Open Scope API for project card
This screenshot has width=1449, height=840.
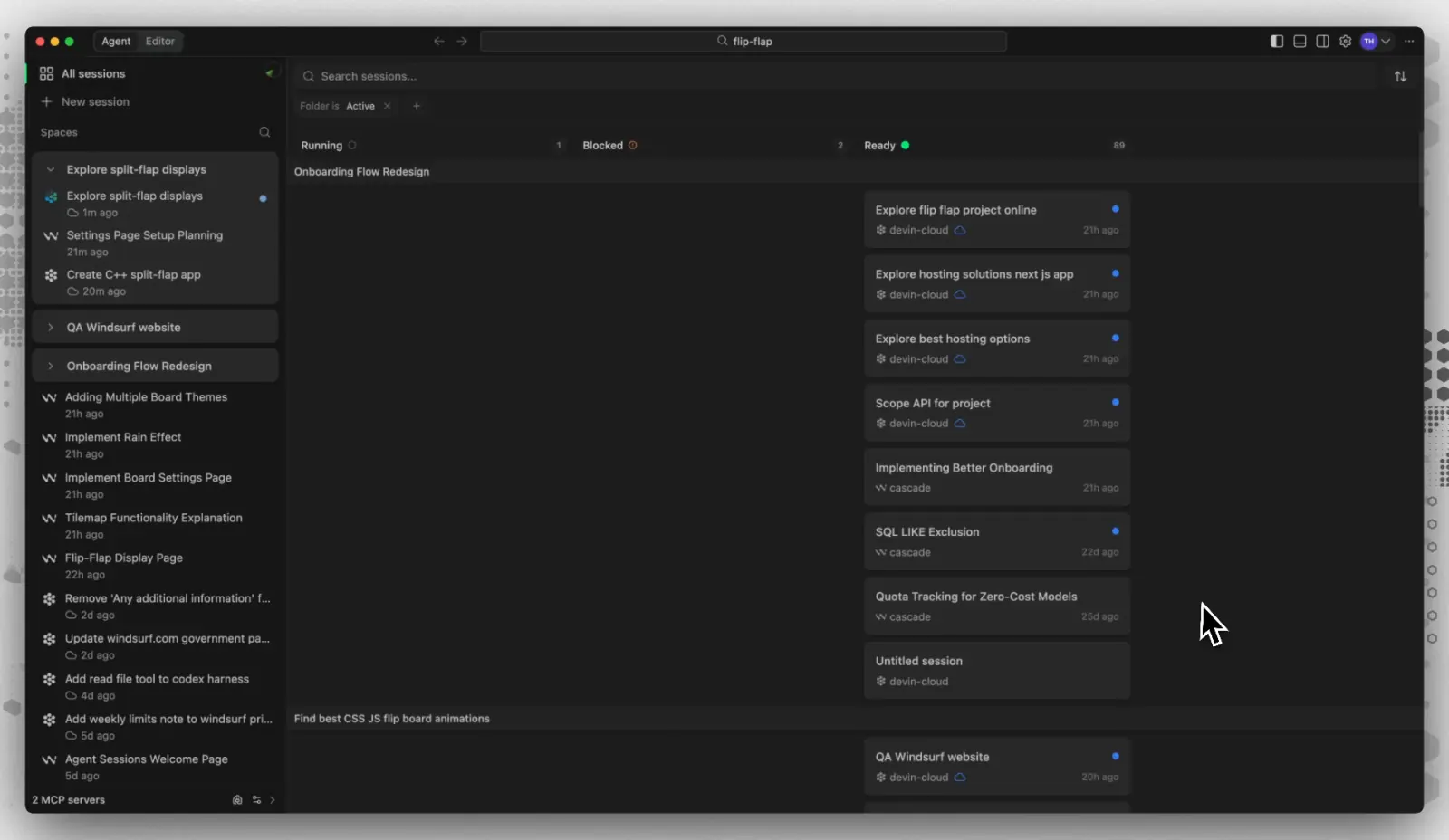tap(996, 413)
